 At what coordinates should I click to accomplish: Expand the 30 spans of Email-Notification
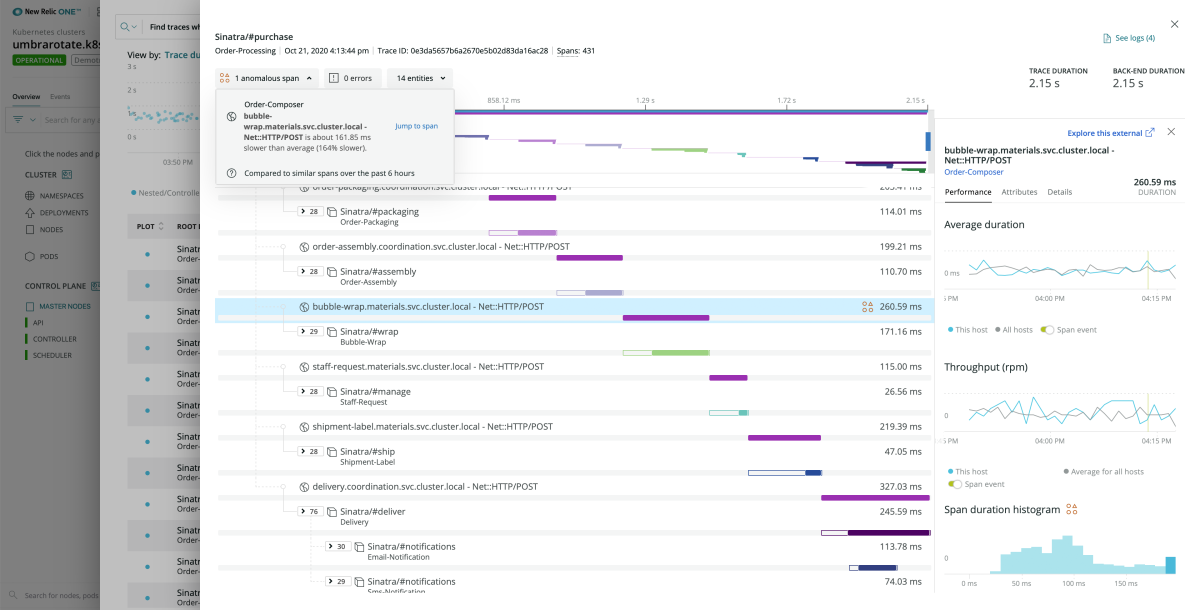tap(337, 546)
